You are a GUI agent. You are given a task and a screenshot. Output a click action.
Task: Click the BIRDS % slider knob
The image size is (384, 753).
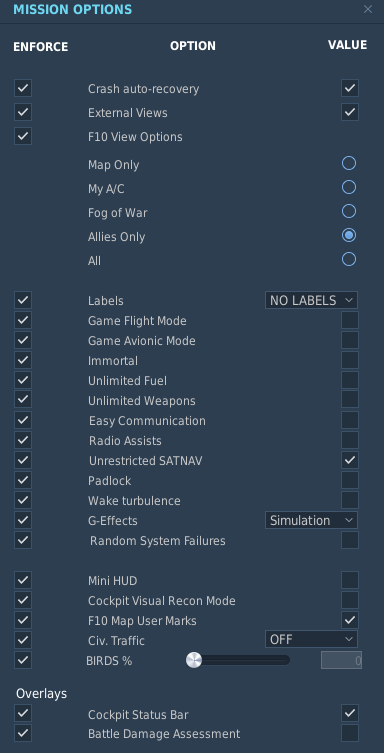coord(194,660)
